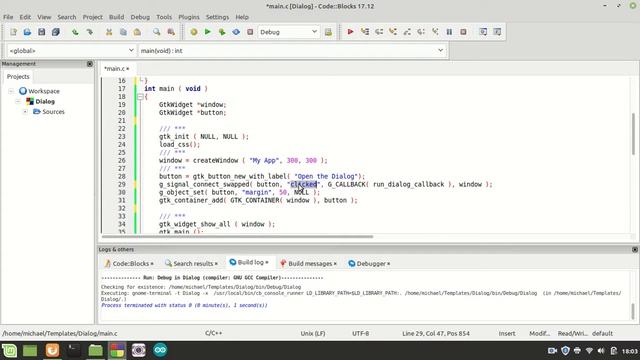Screen dimensions: 640x360
Task: Debug next line
Action: [379, 32]
